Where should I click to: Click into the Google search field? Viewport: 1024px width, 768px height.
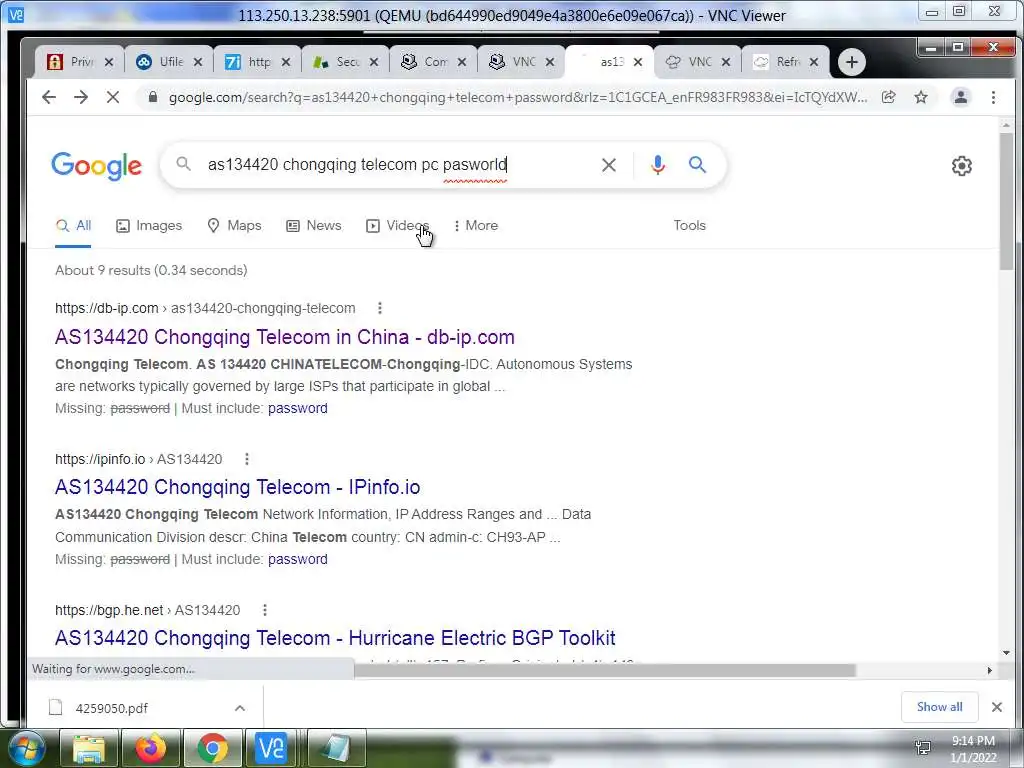click(398, 165)
